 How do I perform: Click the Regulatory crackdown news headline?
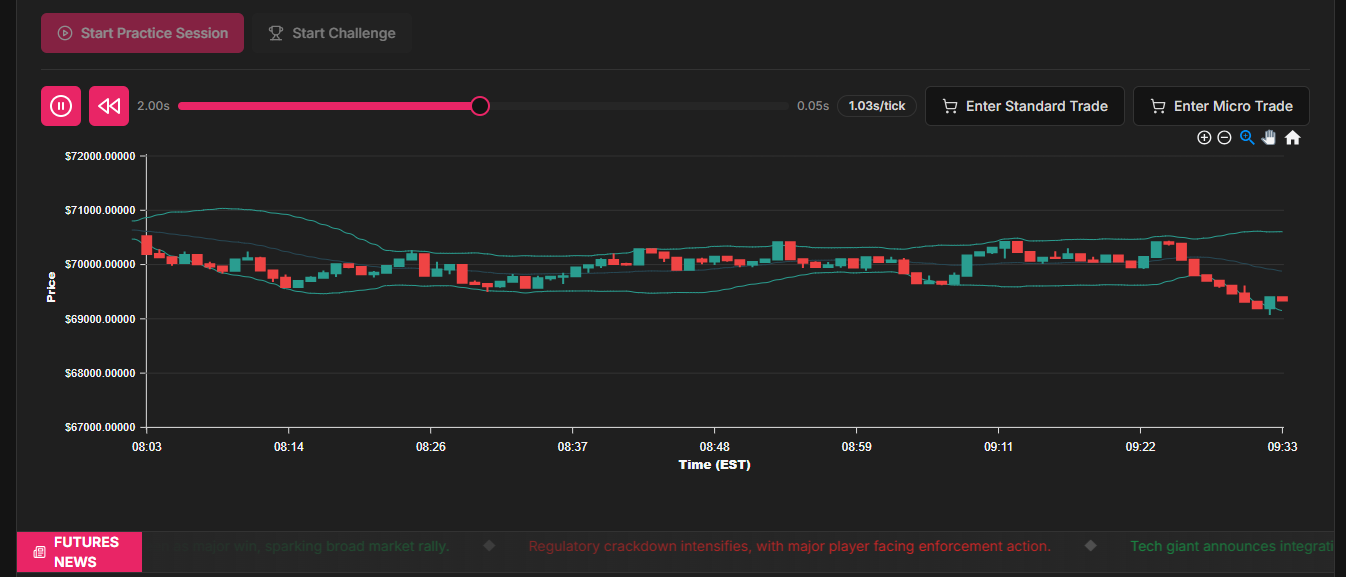[790, 546]
